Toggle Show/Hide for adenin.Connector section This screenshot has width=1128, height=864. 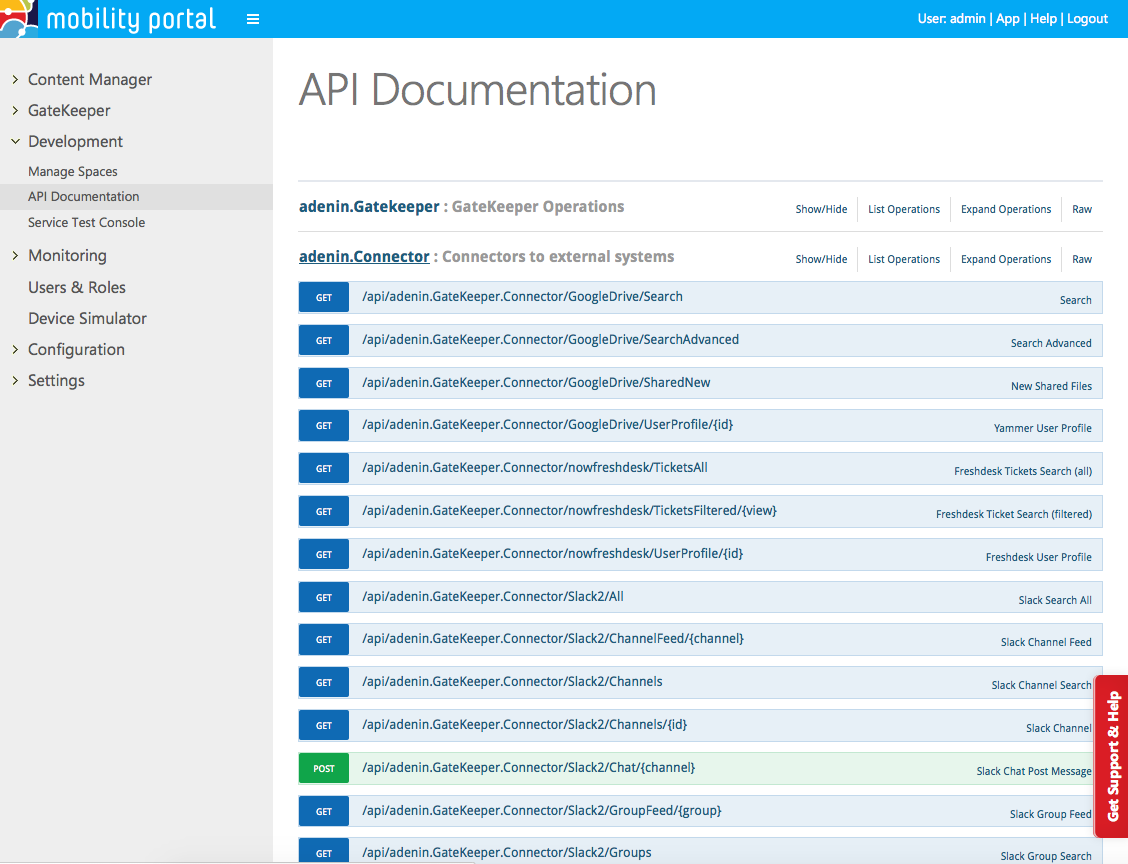click(821, 259)
